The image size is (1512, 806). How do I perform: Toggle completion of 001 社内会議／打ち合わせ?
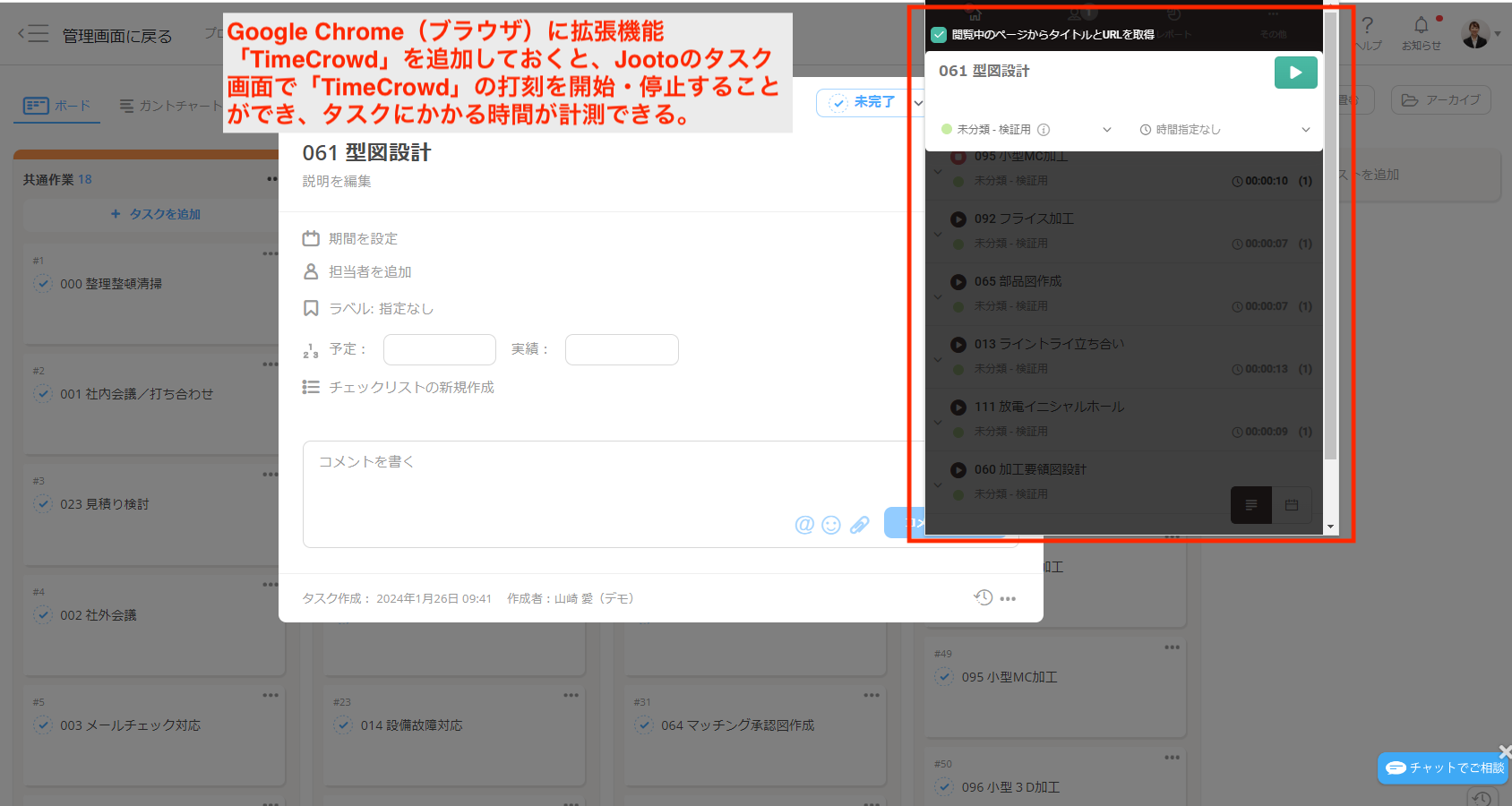pos(42,393)
